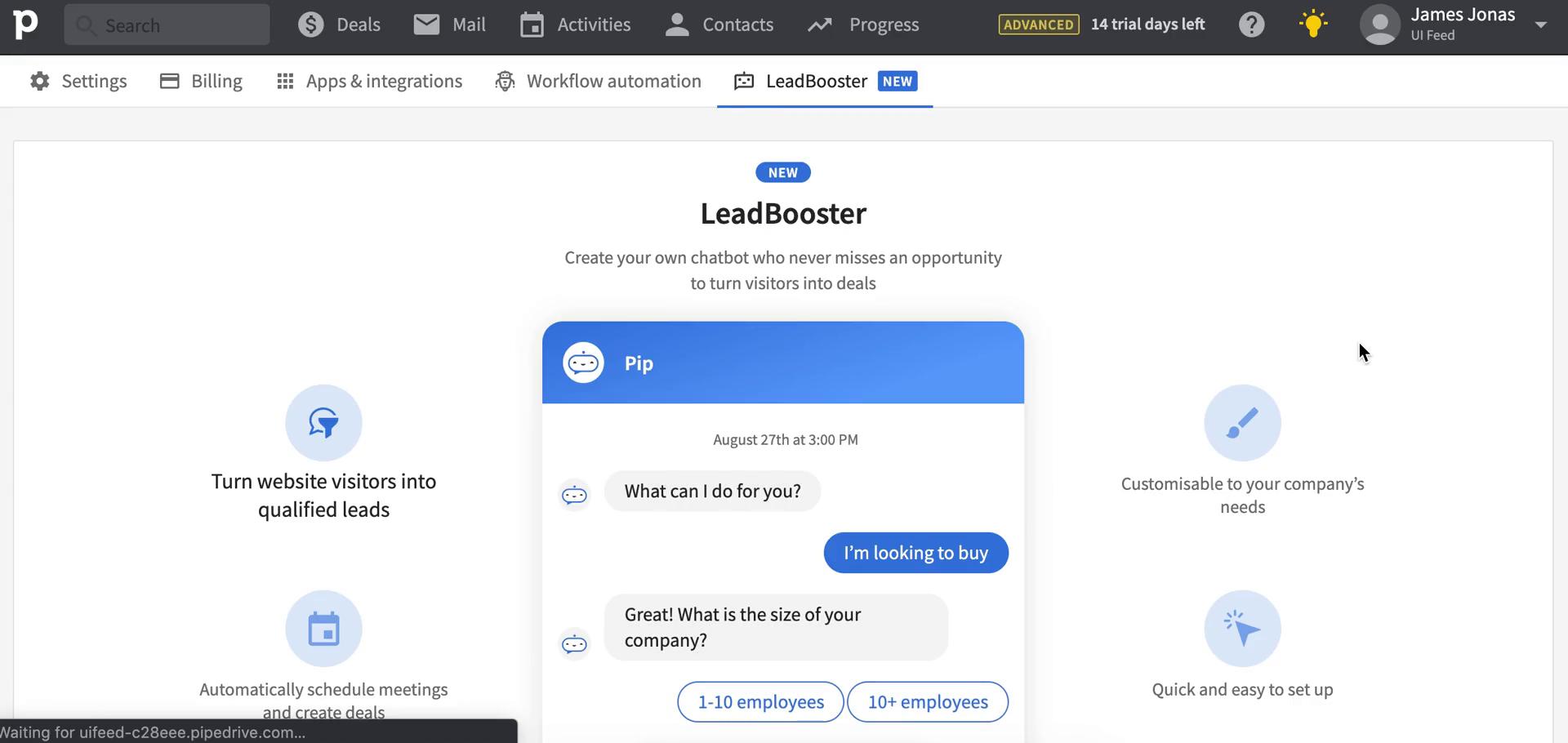
Task: Click the NEW pill above LeadBooster heading
Action: 783,172
